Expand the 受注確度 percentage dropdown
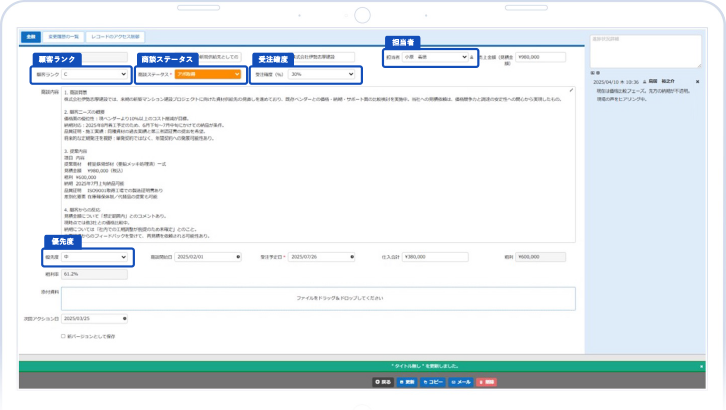 [322, 74]
